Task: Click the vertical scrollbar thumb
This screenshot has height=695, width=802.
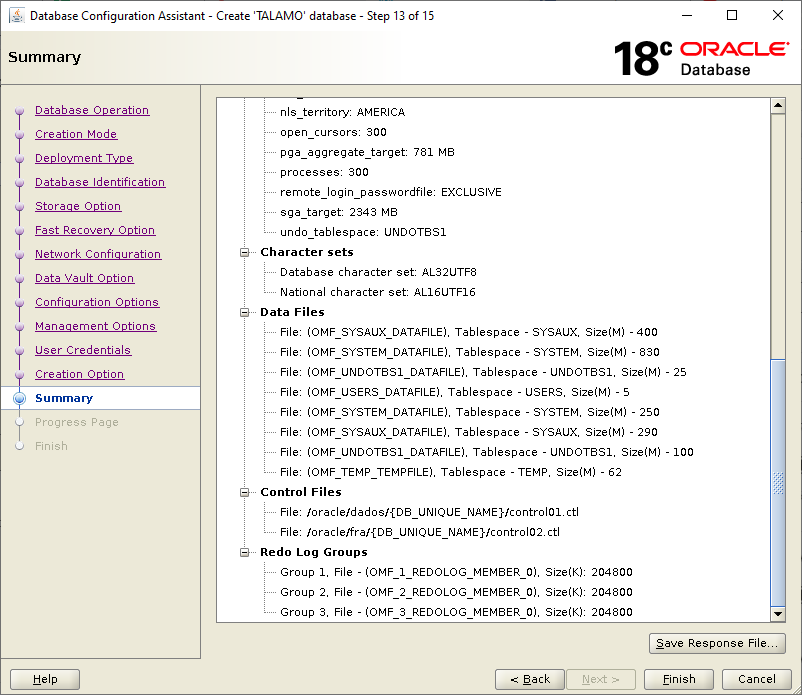Action: (x=778, y=482)
